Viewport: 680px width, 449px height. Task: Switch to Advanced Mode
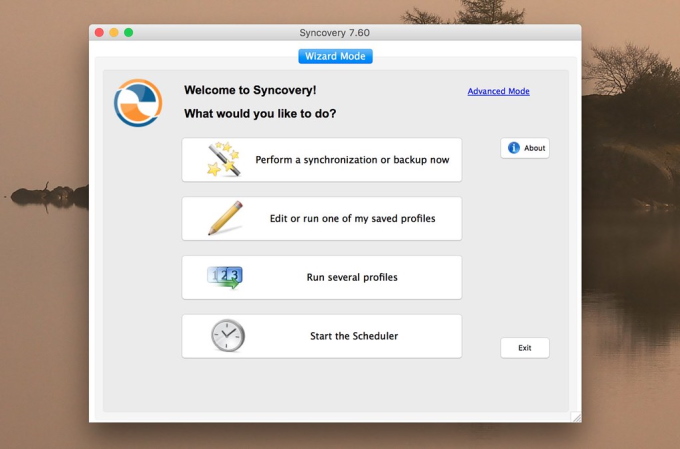pyautogui.click(x=498, y=91)
